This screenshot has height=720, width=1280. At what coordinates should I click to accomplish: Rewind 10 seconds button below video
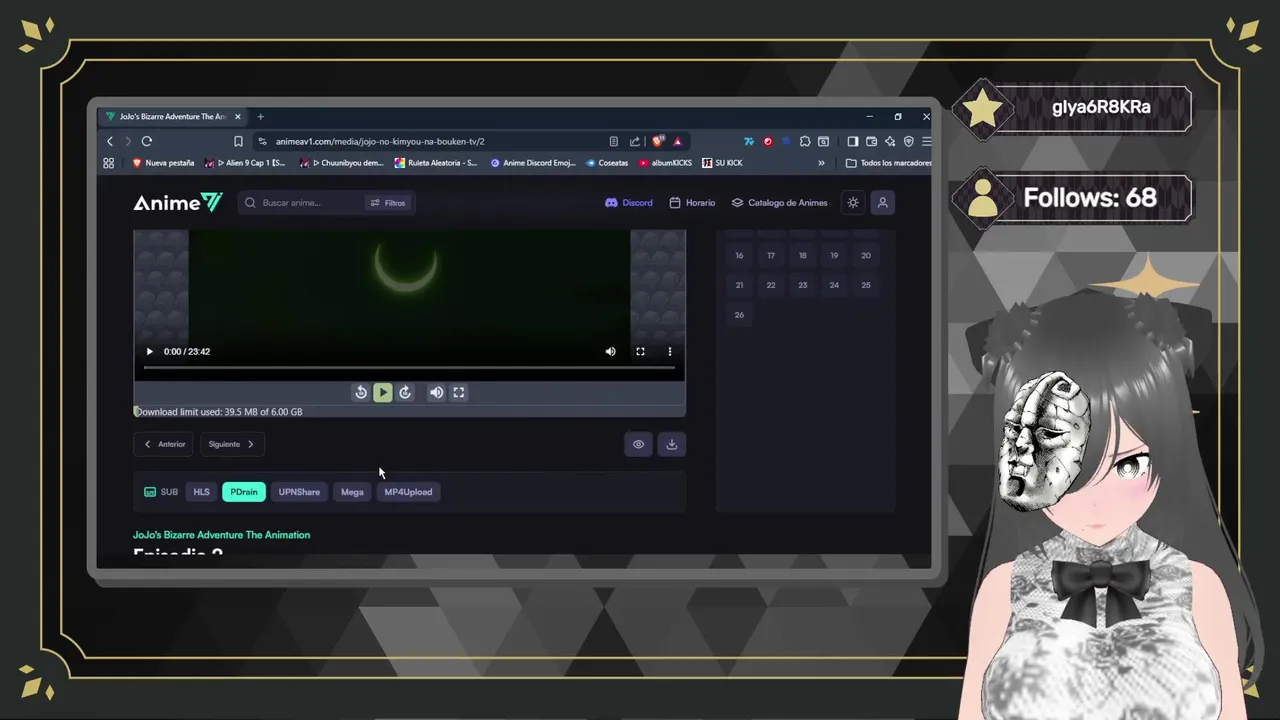pyautogui.click(x=361, y=392)
